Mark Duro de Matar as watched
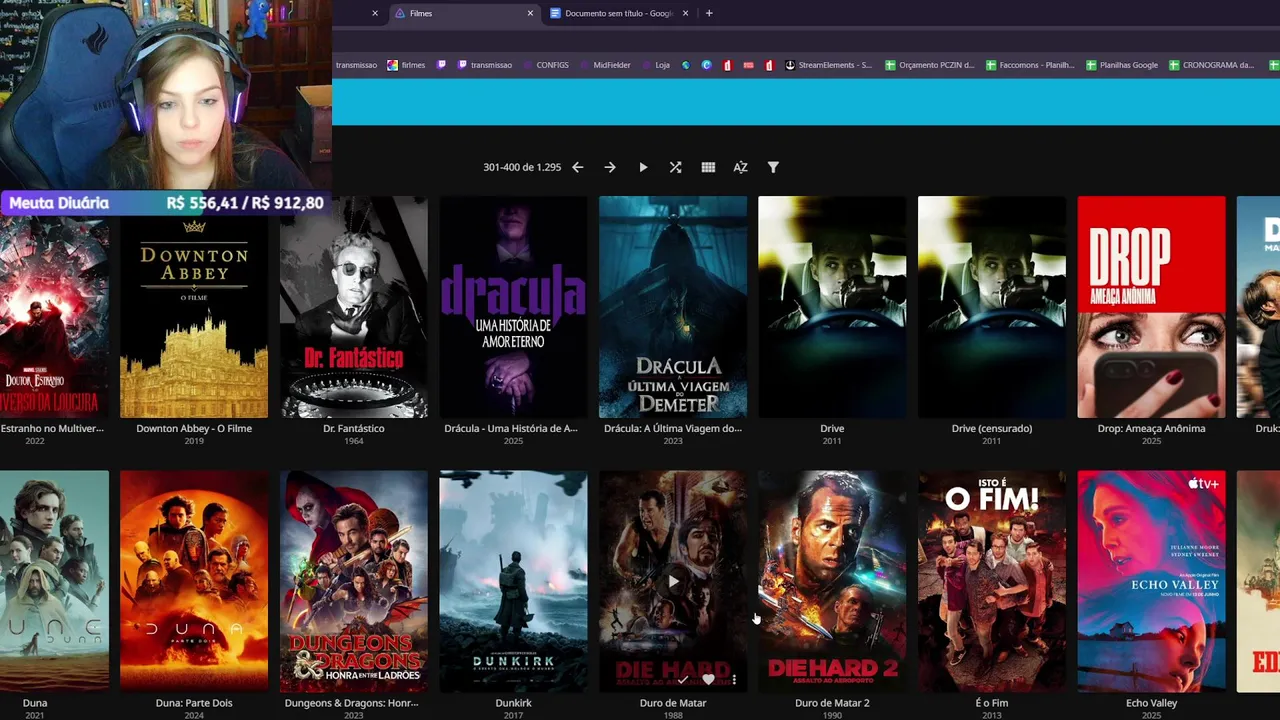1280x720 pixels. coord(683,680)
